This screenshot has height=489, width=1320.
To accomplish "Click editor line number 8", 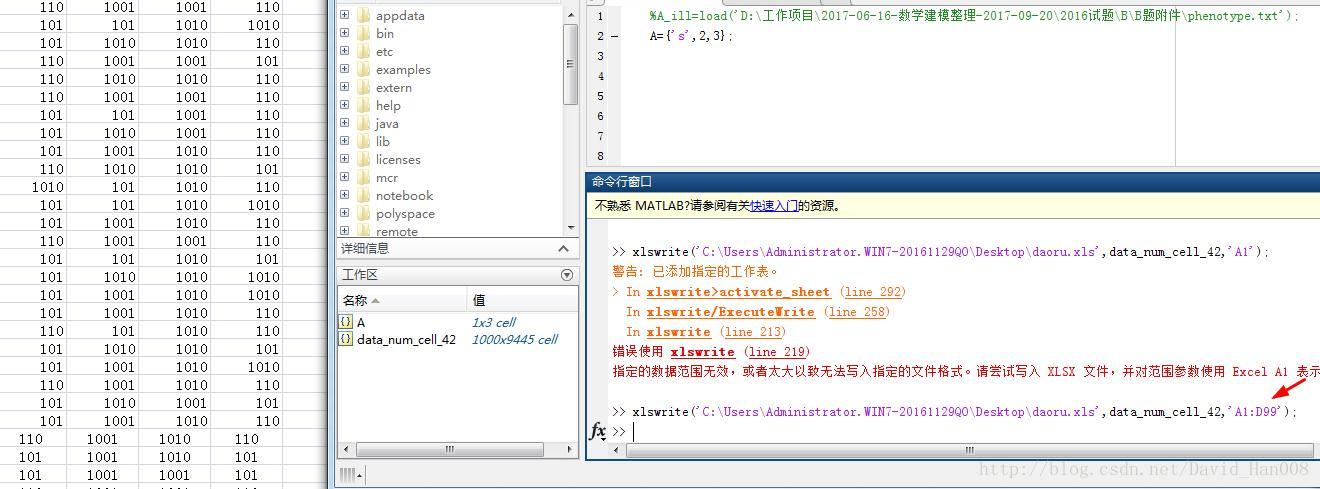I will tap(599, 156).
